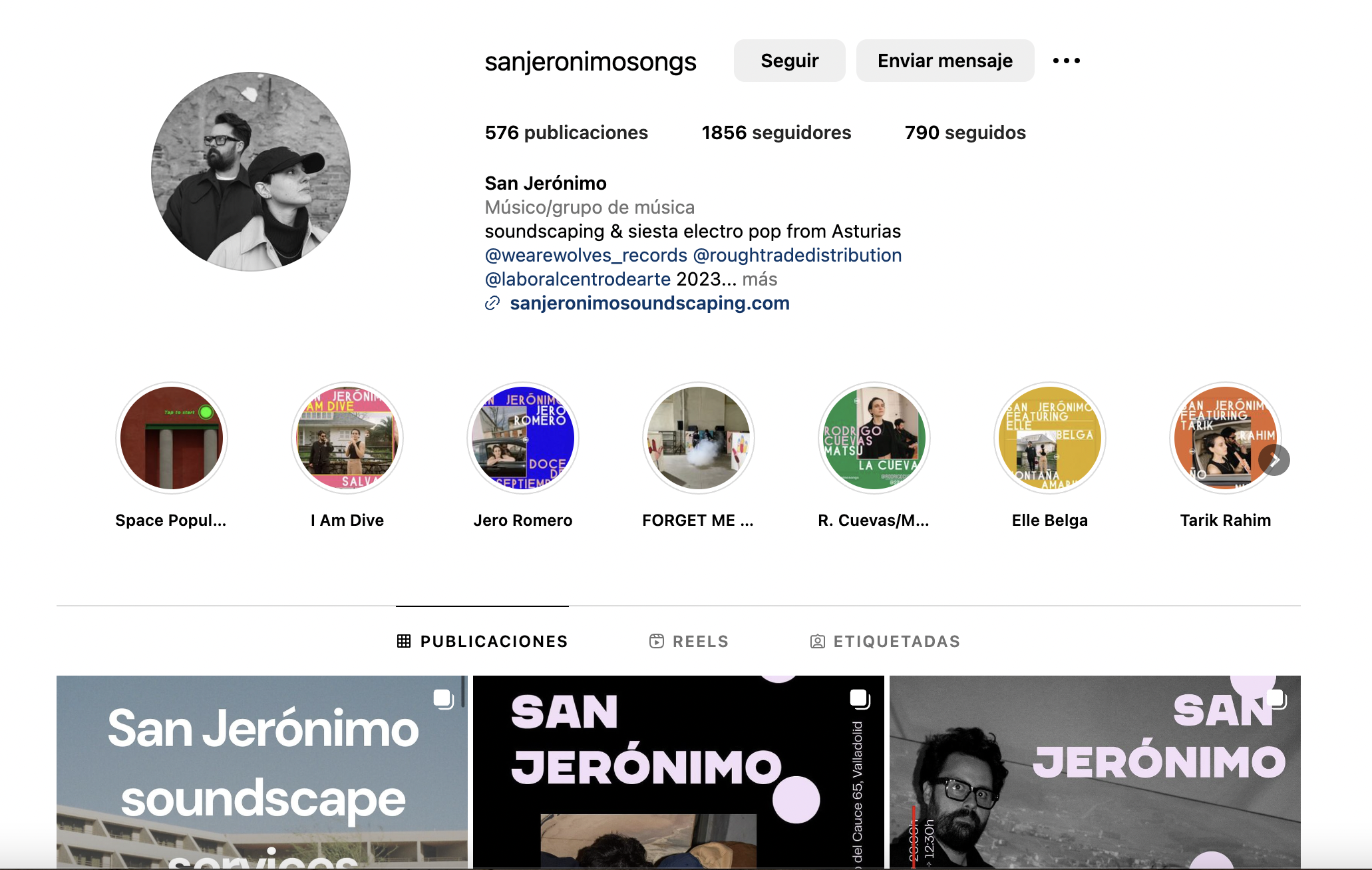
Task: Open the @wearewolves_records mention
Action: click(586, 255)
